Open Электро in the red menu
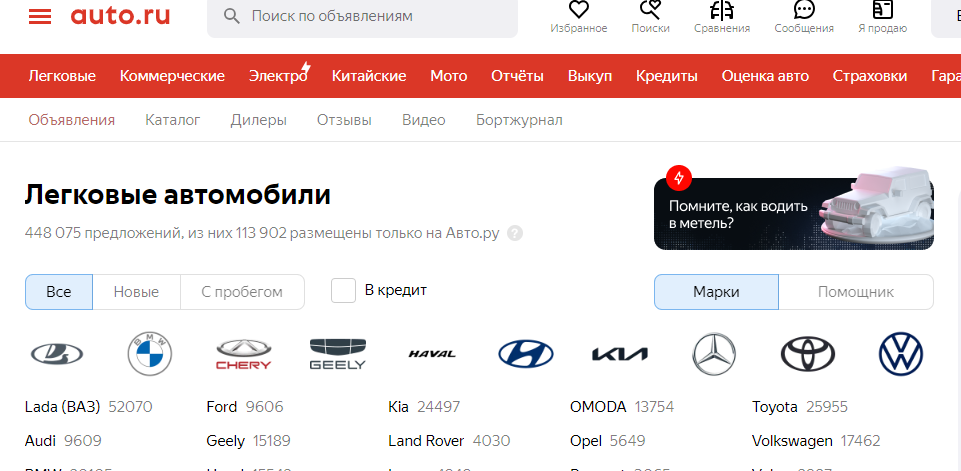Screen dimensions: 961x471 click(x=278, y=76)
